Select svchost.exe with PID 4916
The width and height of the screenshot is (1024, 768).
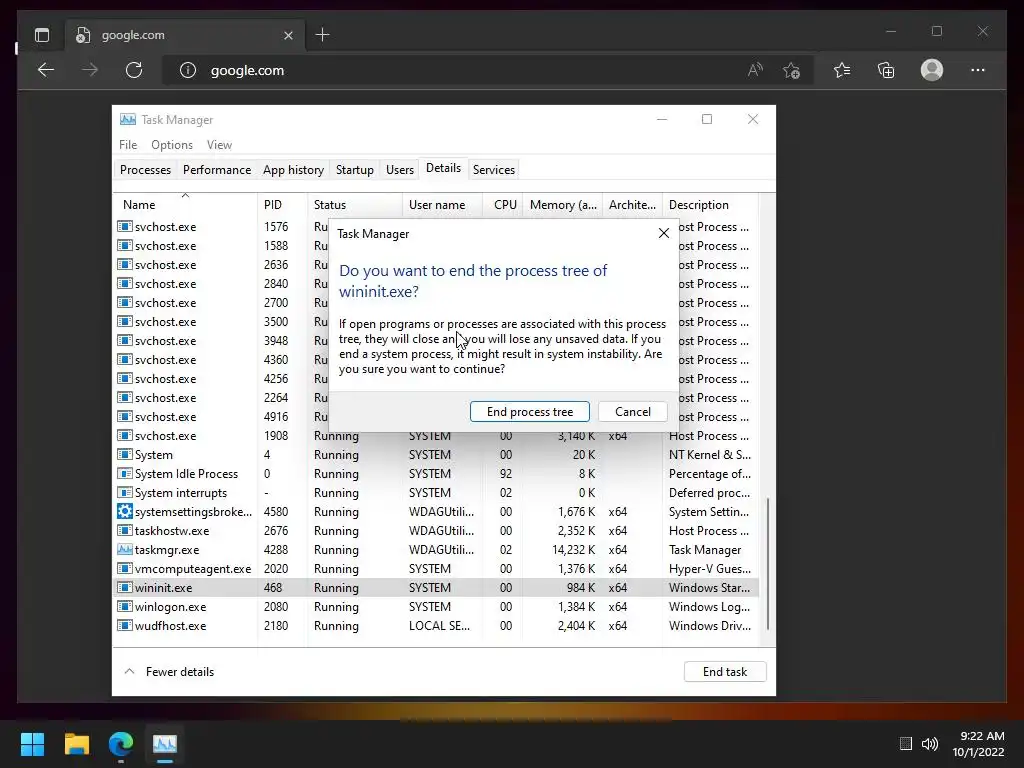[222, 416]
